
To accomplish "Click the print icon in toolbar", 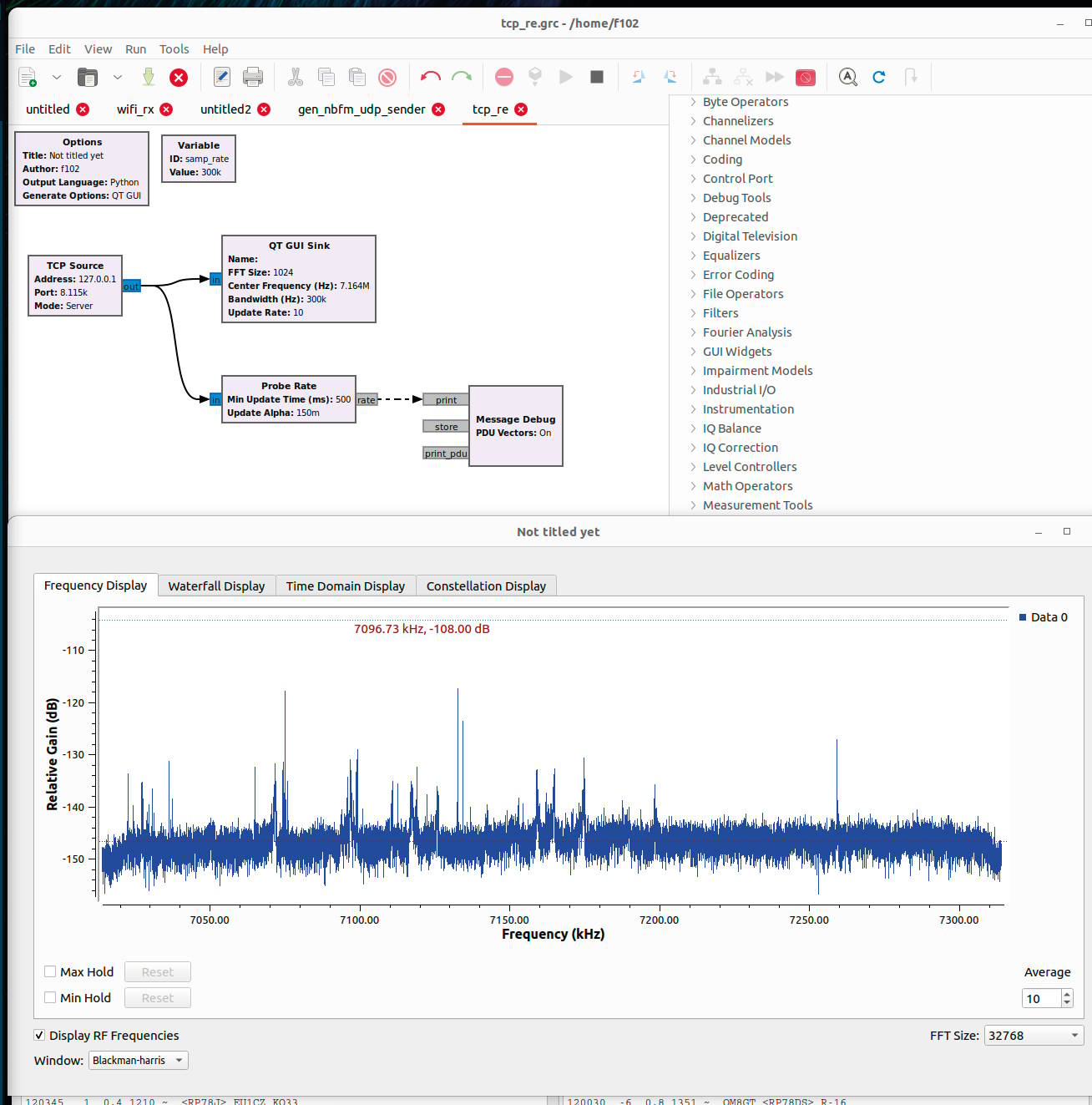I will pos(252,78).
